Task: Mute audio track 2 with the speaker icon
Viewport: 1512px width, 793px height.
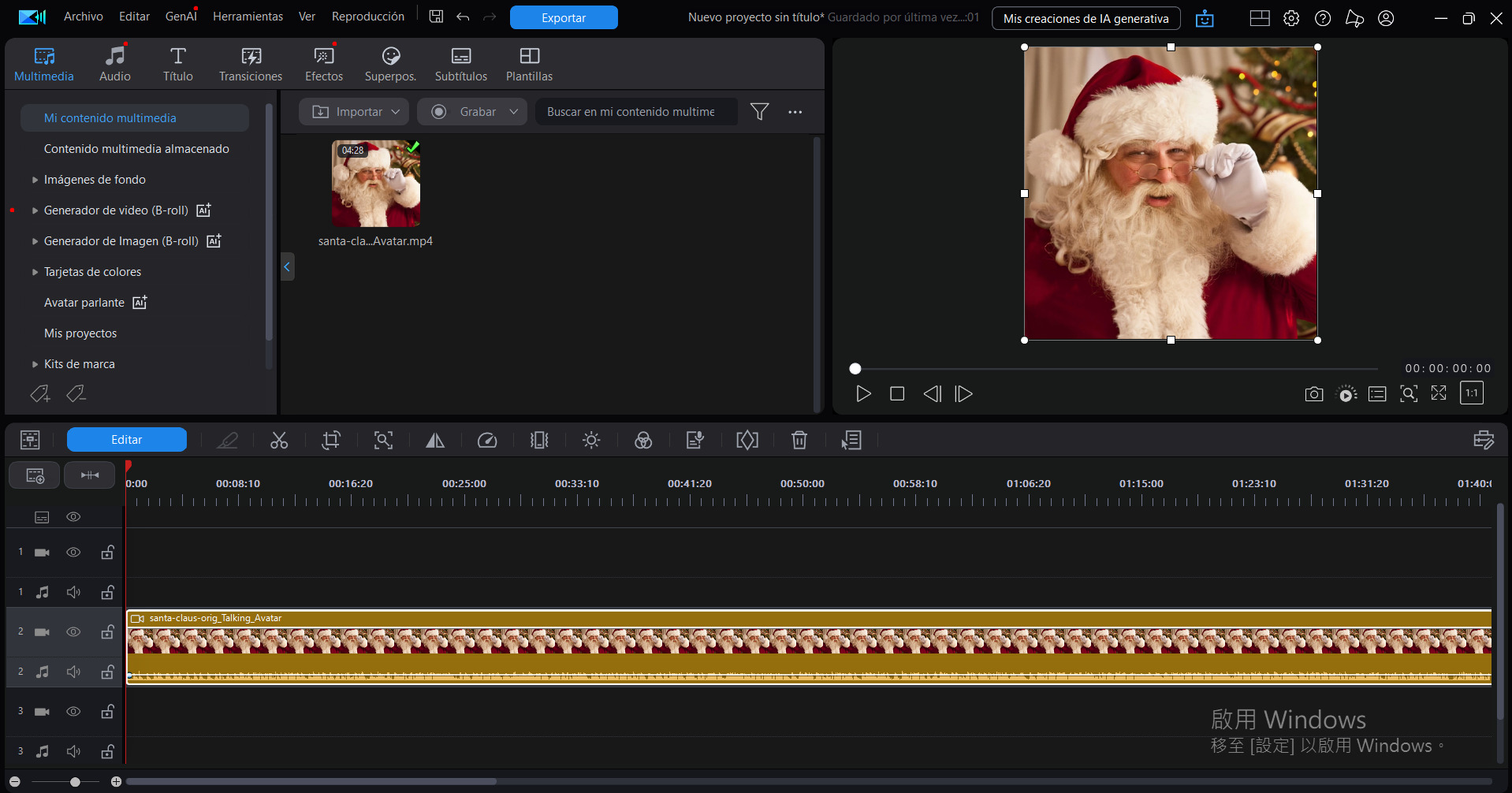Action: 73,671
